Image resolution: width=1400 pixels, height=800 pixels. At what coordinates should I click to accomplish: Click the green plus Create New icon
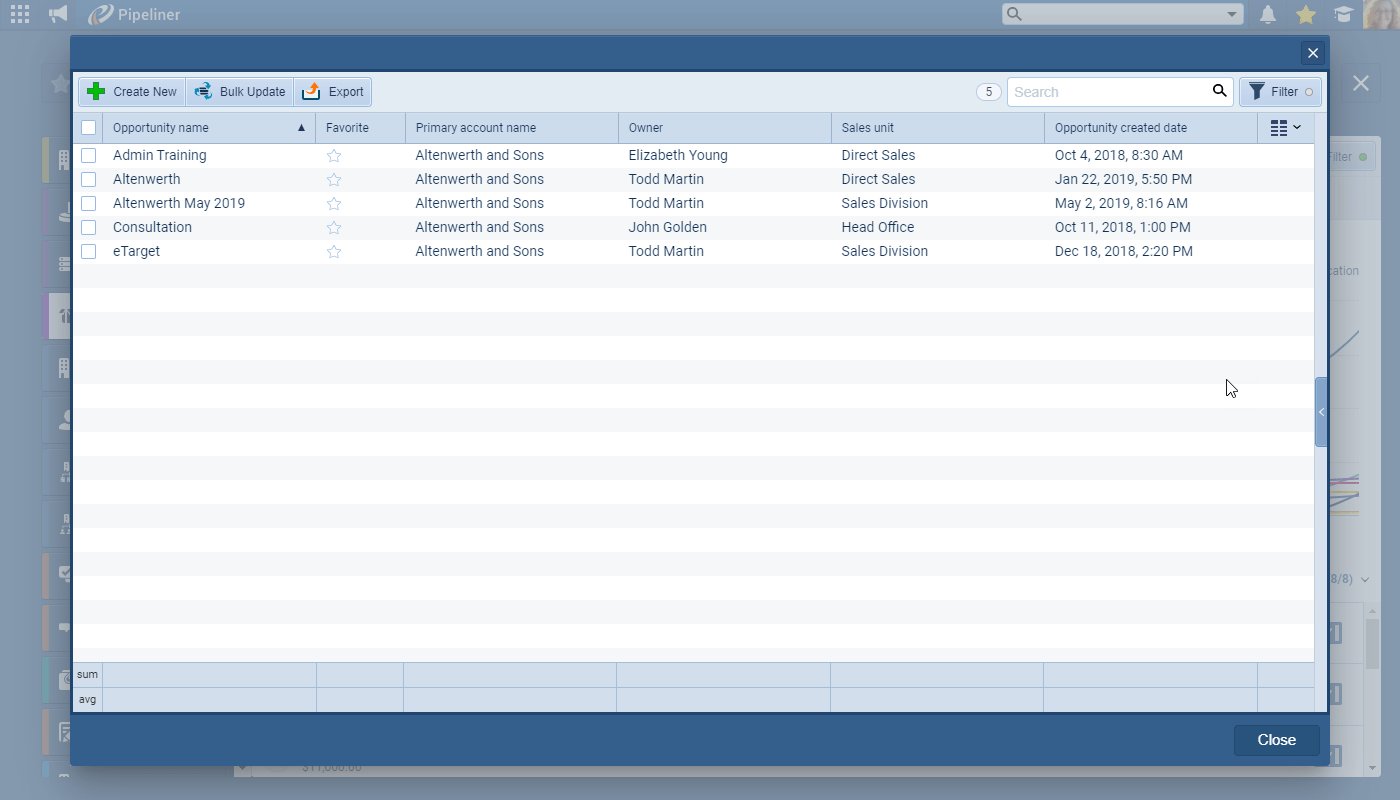tap(96, 92)
